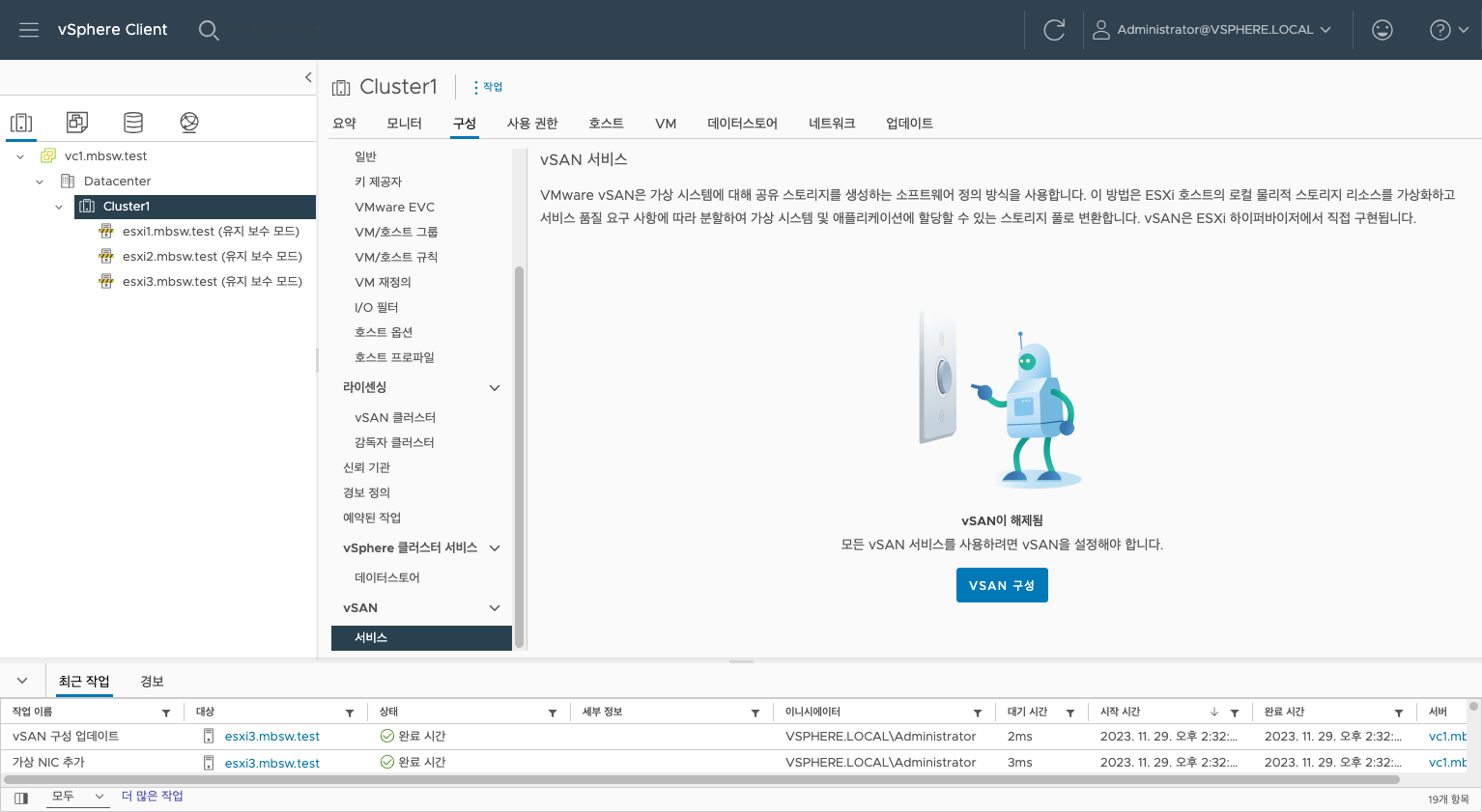Image resolution: width=1482 pixels, height=812 pixels.
Task: Open the 업데이트 tab
Action: [909, 124]
